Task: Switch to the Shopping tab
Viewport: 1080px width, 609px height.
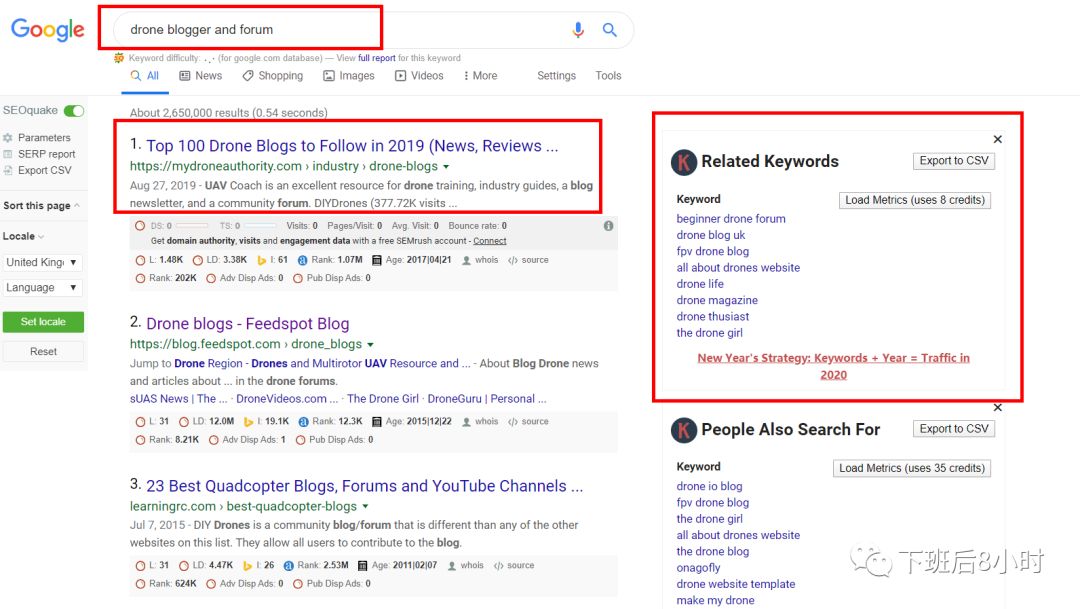Action: pos(273,76)
